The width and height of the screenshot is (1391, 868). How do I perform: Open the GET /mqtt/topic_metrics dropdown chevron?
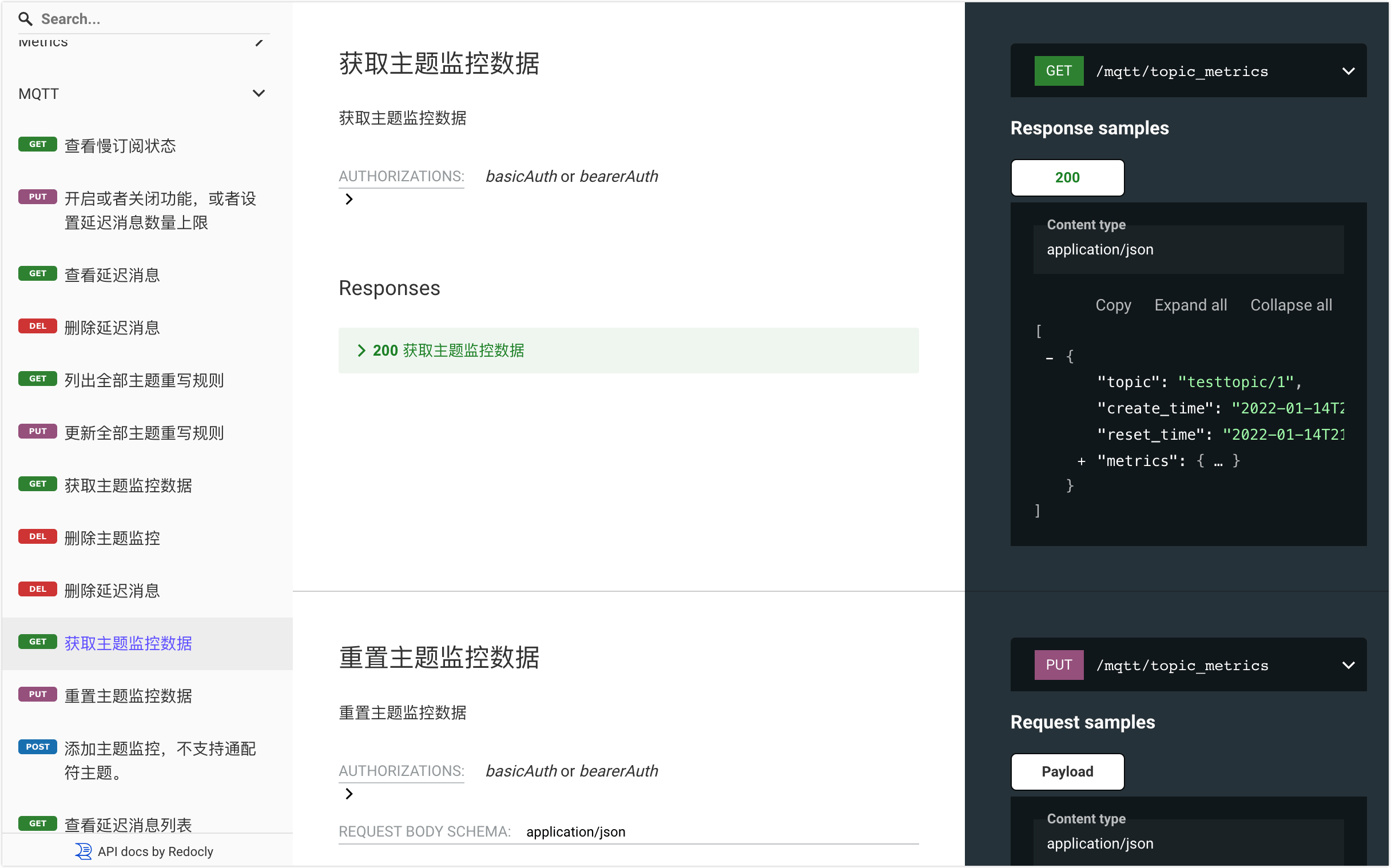[1349, 70]
